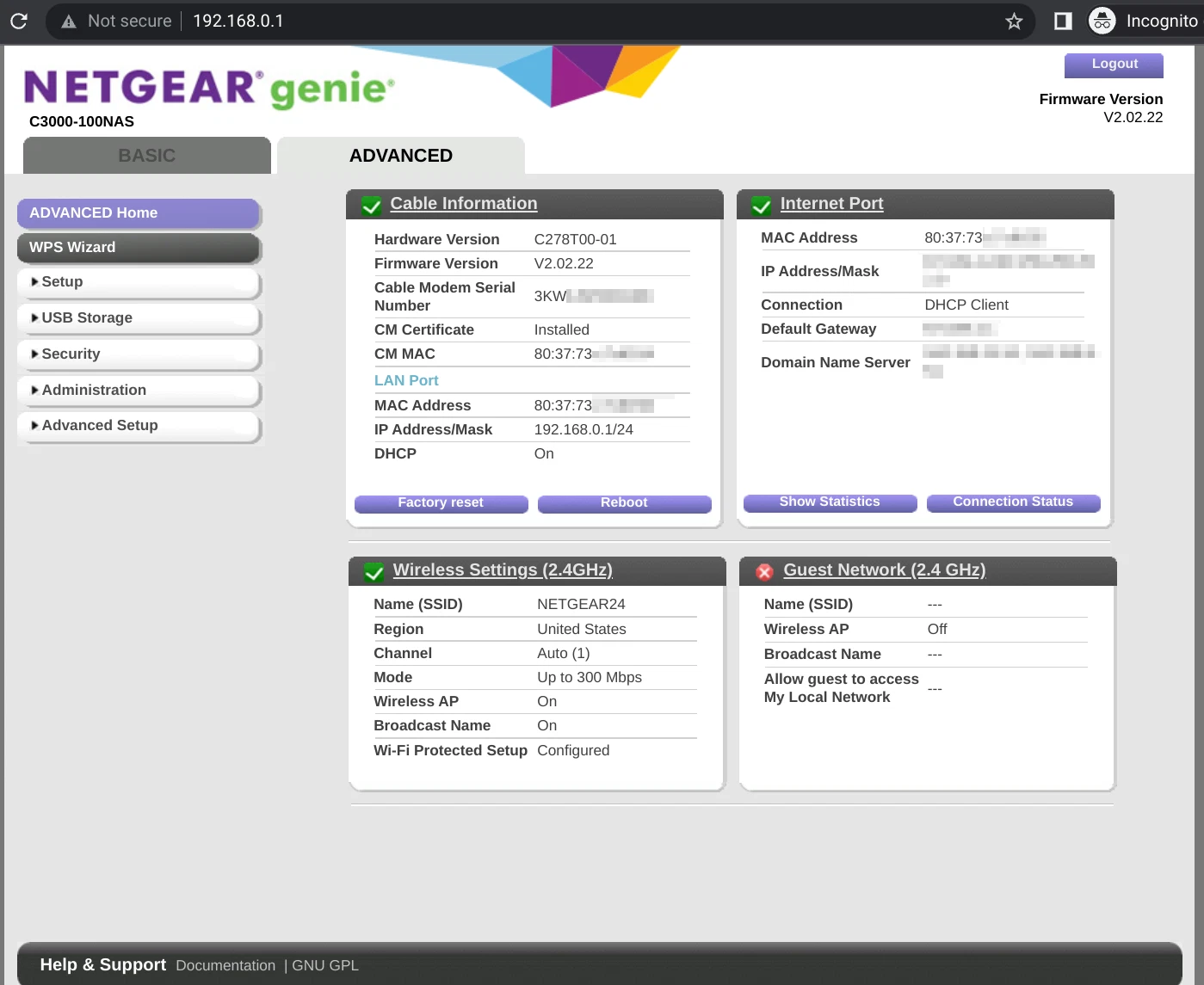The width and height of the screenshot is (1204, 985).
Task: Click the CM Certificate Installed value
Action: (x=561, y=329)
